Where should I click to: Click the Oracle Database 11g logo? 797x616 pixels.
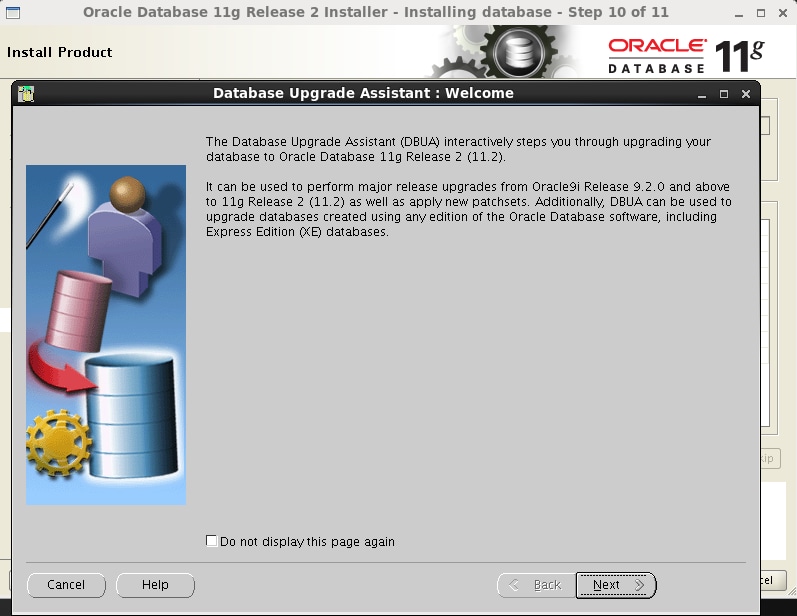[x=686, y=55]
